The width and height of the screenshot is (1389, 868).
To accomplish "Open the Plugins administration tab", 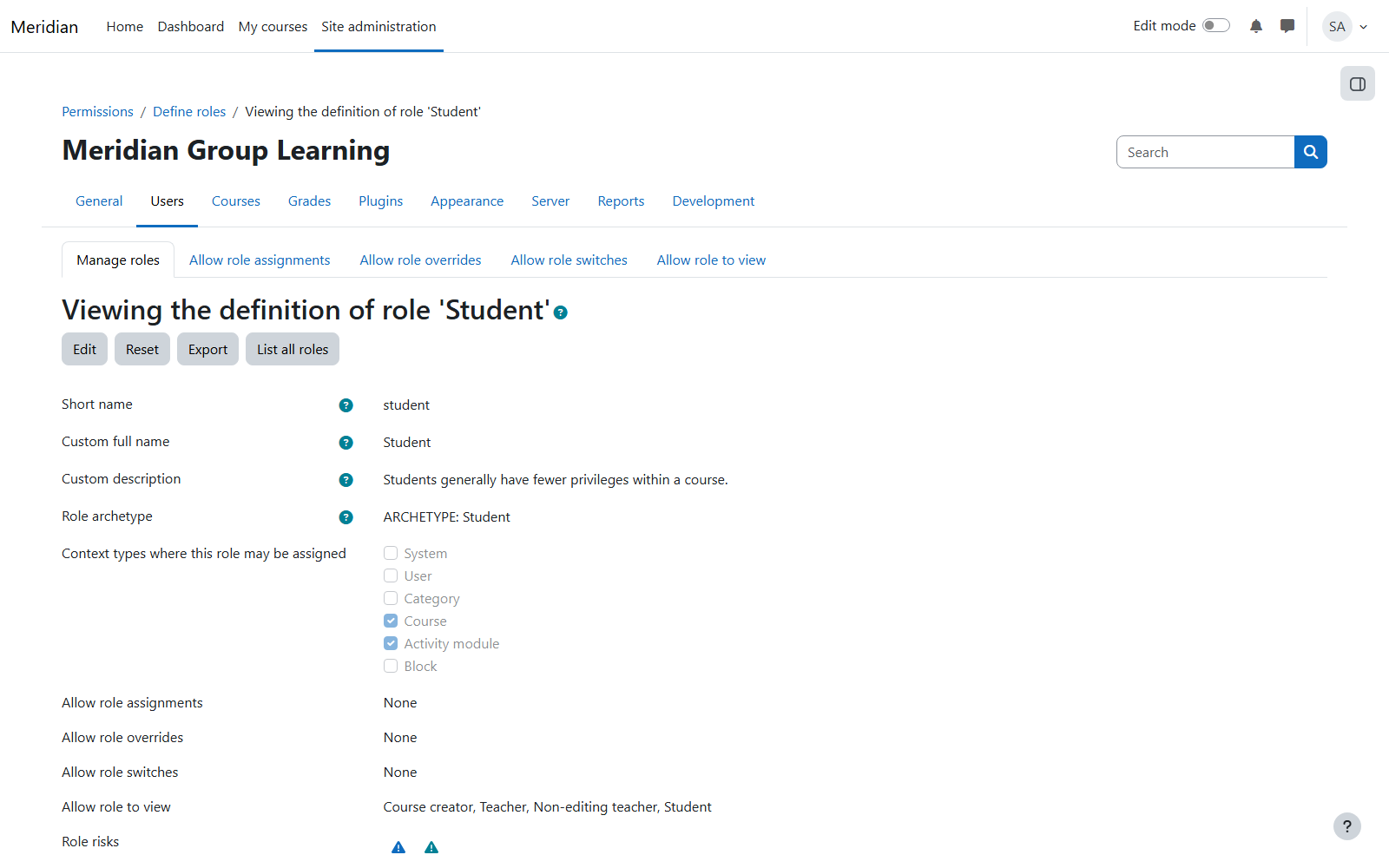I will pos(380,201).
